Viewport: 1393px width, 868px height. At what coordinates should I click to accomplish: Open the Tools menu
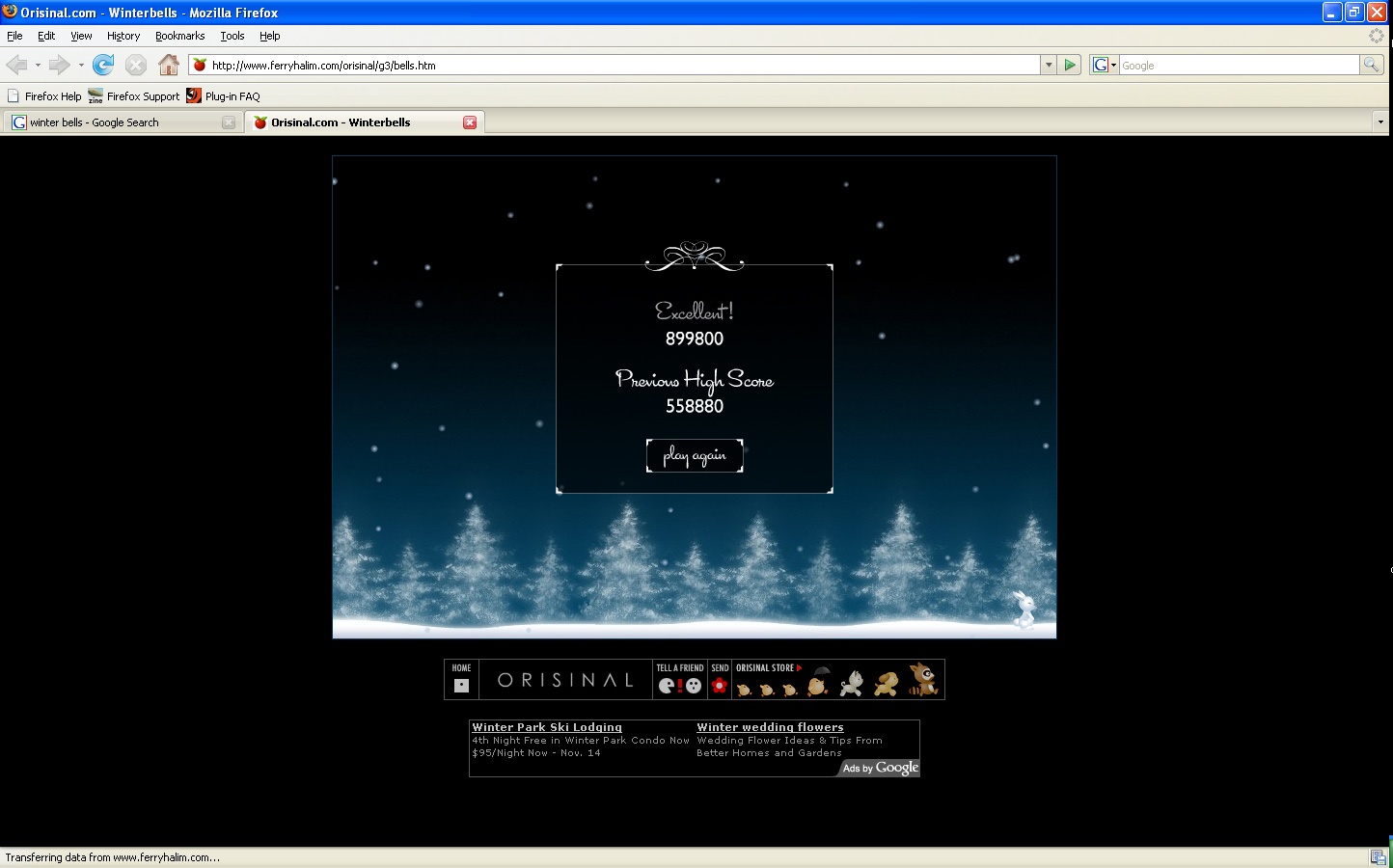click(x=232, y=36)
